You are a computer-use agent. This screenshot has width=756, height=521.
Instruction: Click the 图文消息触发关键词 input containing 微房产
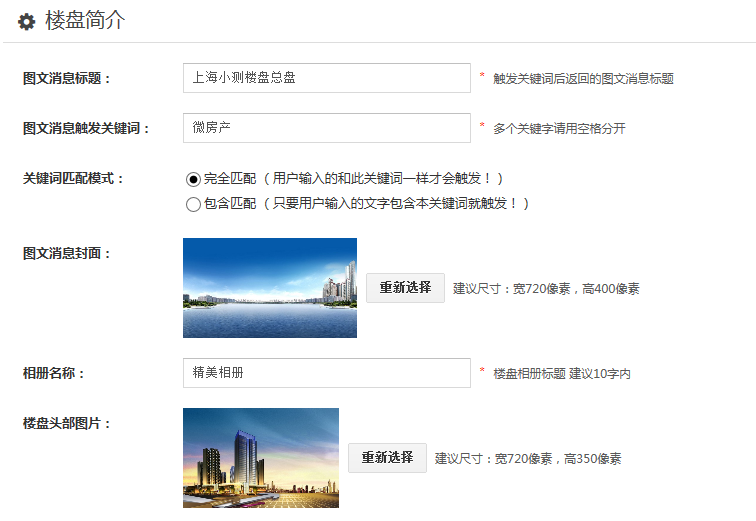point(326,128)
